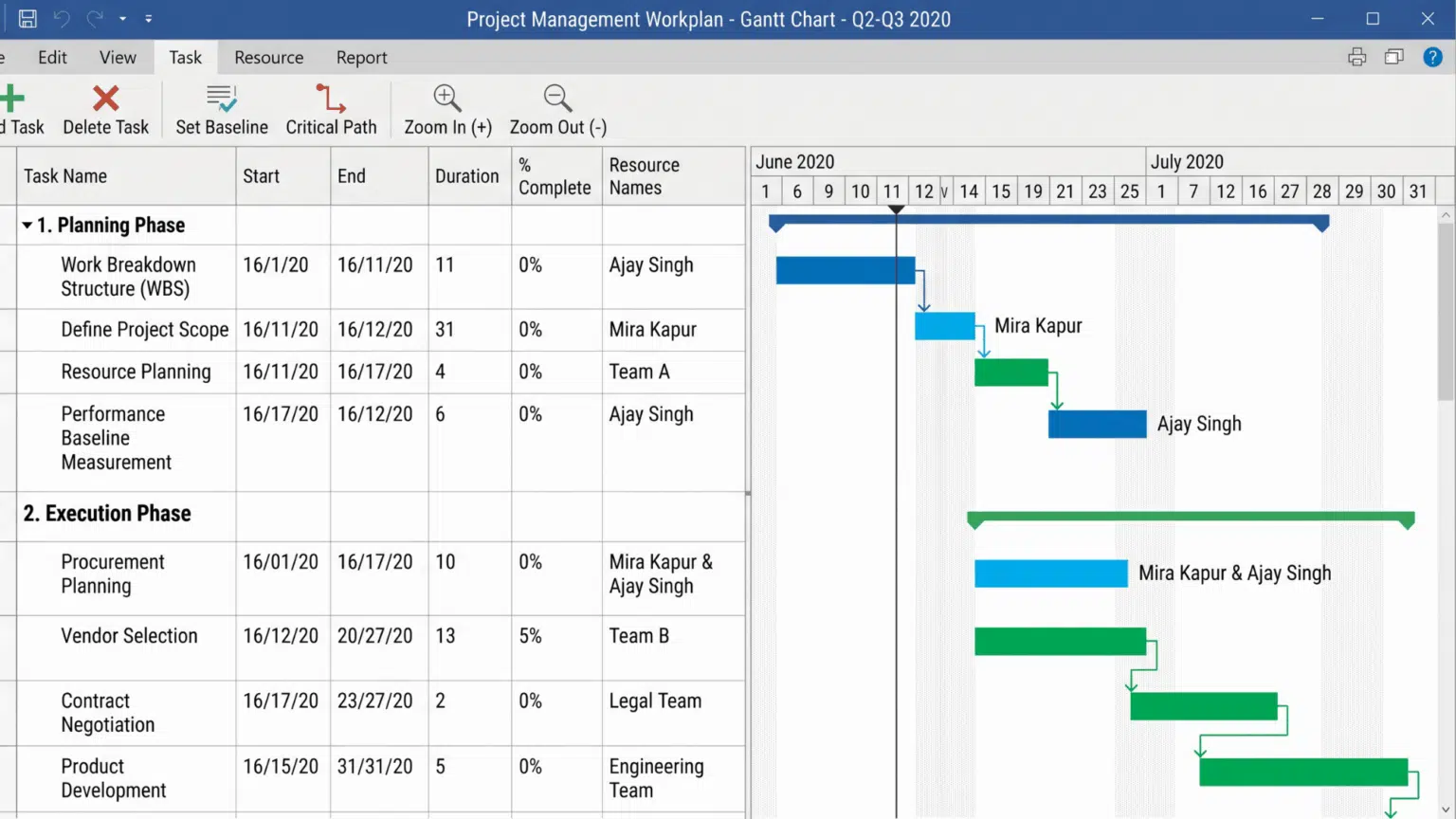Click the Duration column header
The width and height of the screenshot is (1456, 819).
point(469,176)
